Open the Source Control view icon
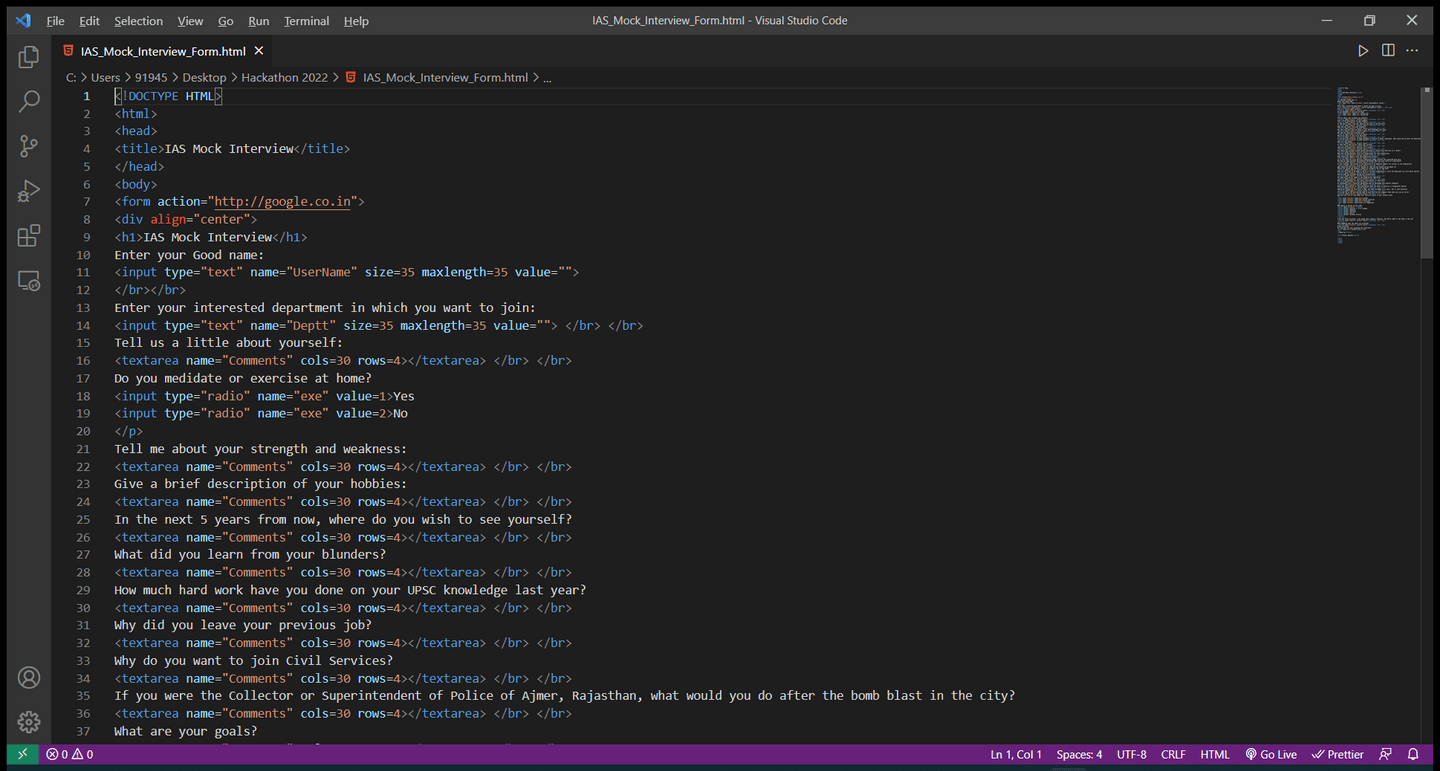 click(x=29, y=146)
